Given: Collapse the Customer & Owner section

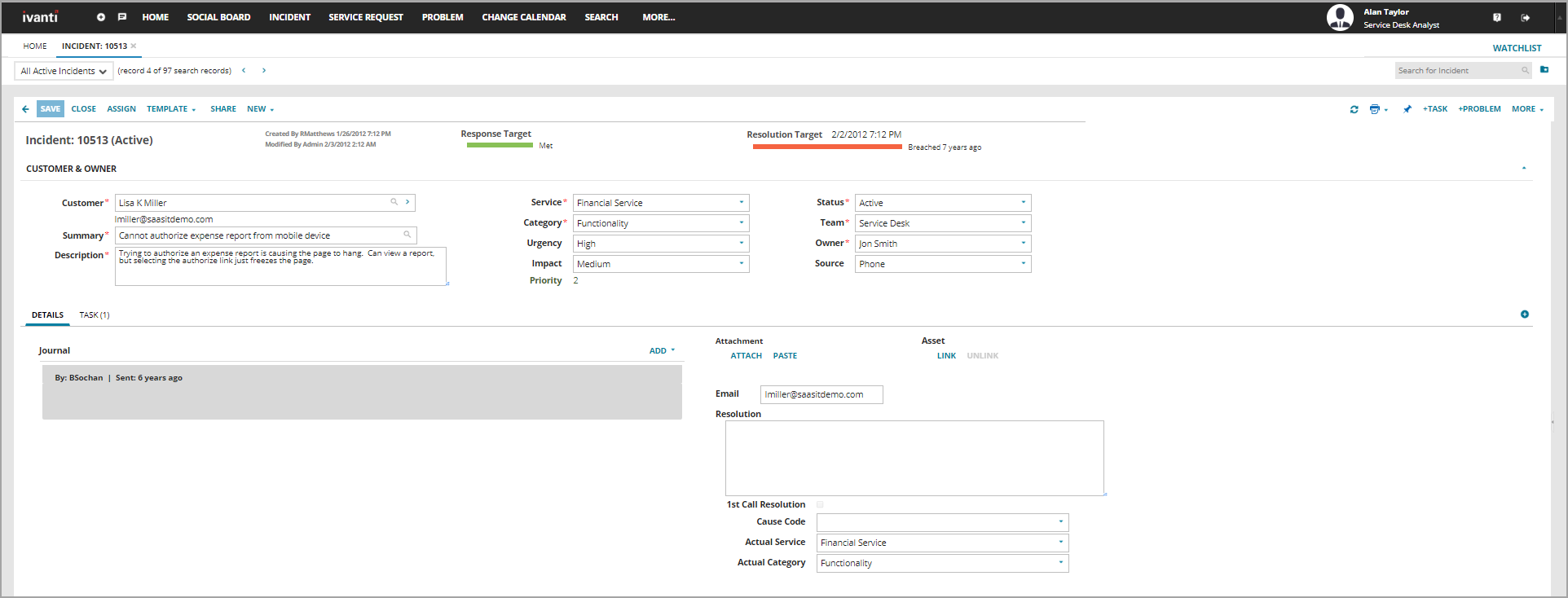Looking at the screenshot, I should pos(1523,169).
